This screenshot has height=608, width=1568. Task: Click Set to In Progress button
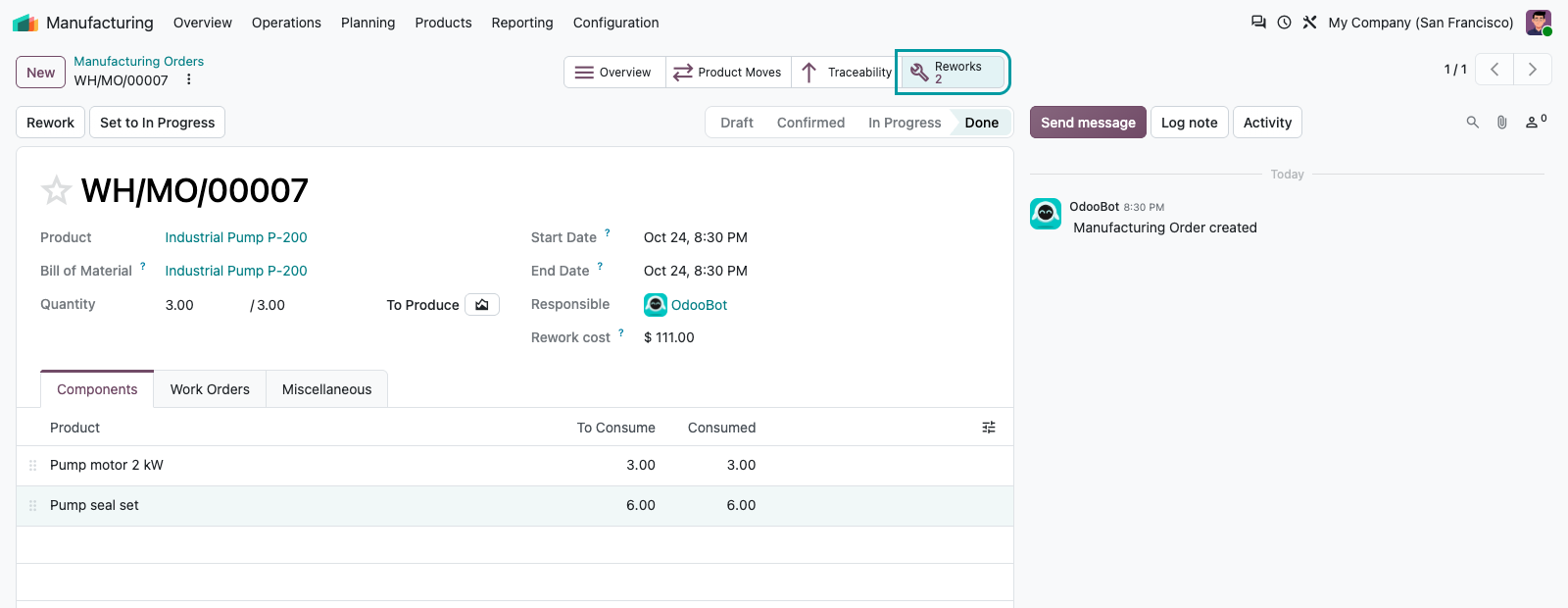pyautogui.click(x=157, y=123)
